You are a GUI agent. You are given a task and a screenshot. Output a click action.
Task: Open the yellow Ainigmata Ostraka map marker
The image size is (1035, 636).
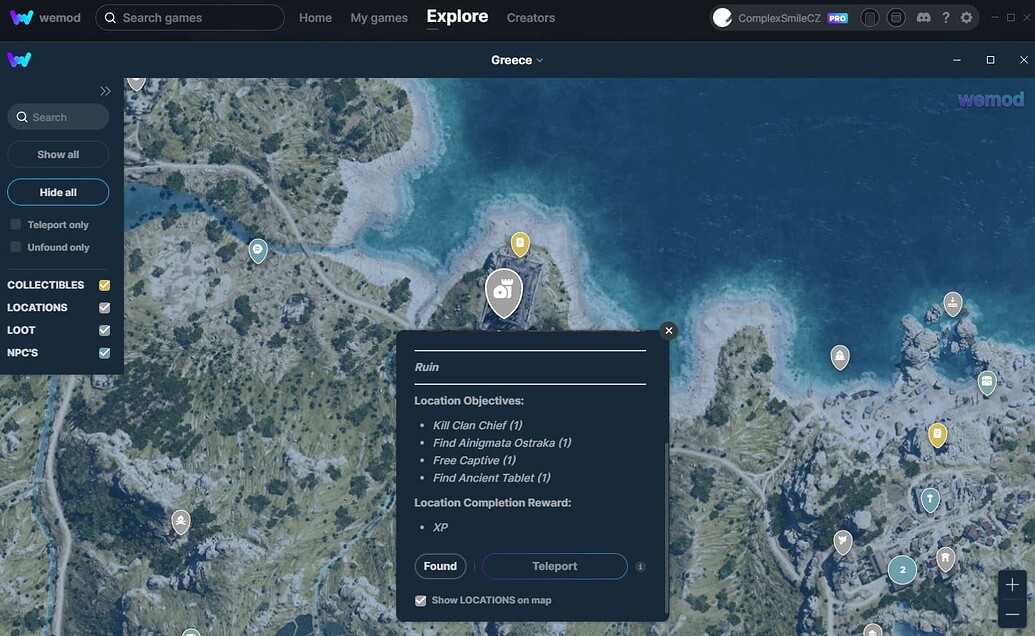pos(521,242)
